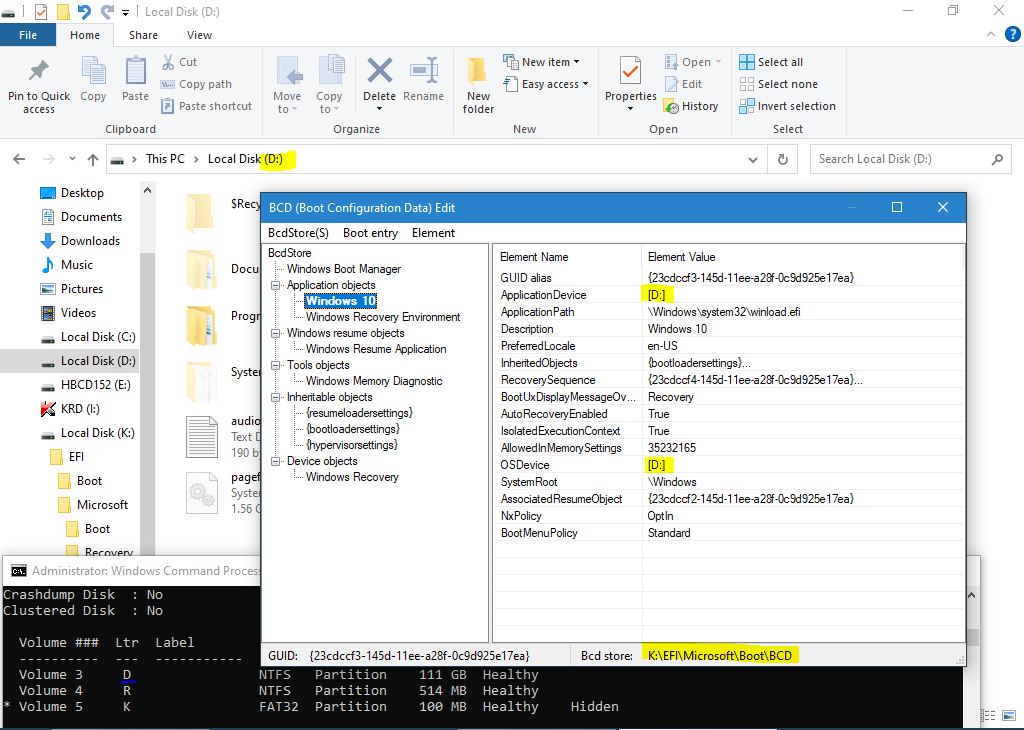Image resolution: width=1024 pixels, height=730 pixels.
Task: Click the Cut scissors icon
Action: (169, 62)
